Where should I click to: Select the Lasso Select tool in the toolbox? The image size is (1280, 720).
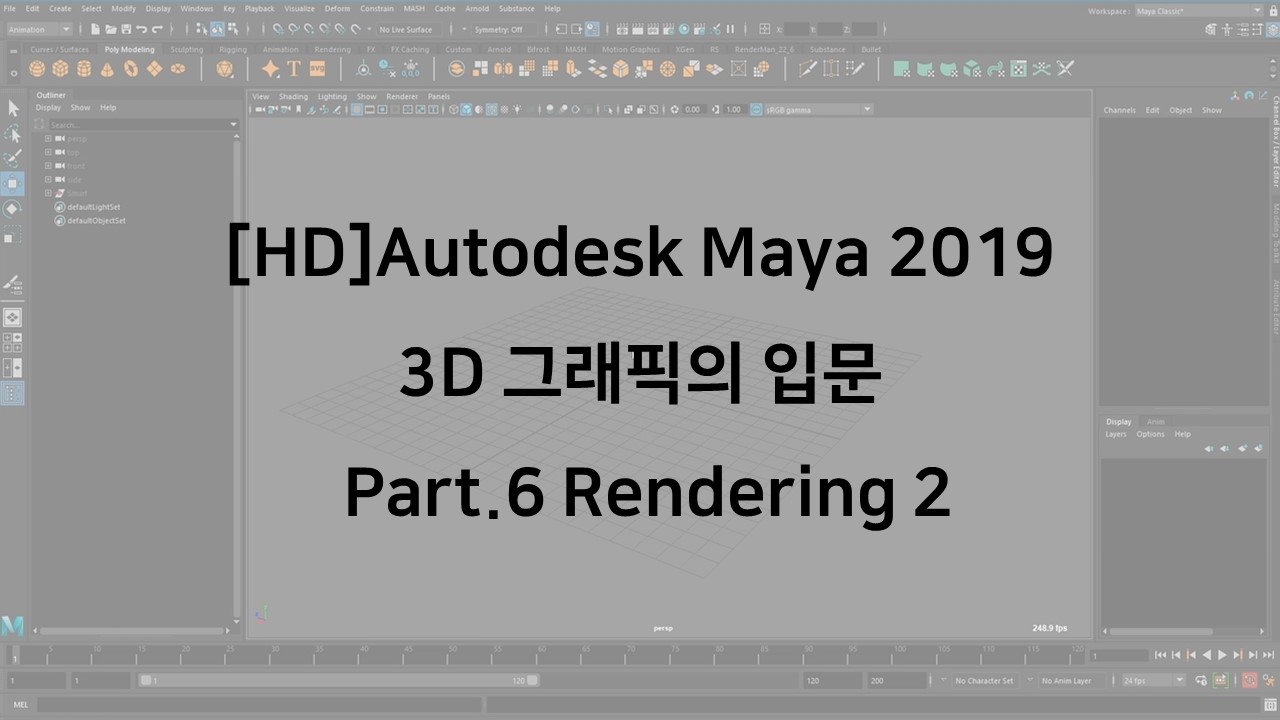tap(13, 133)
